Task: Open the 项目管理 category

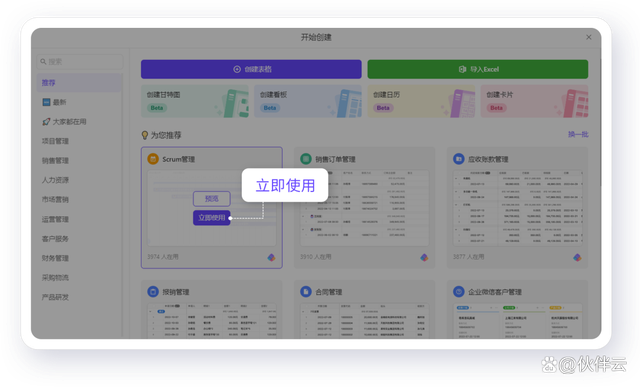Action: point(55,141)
